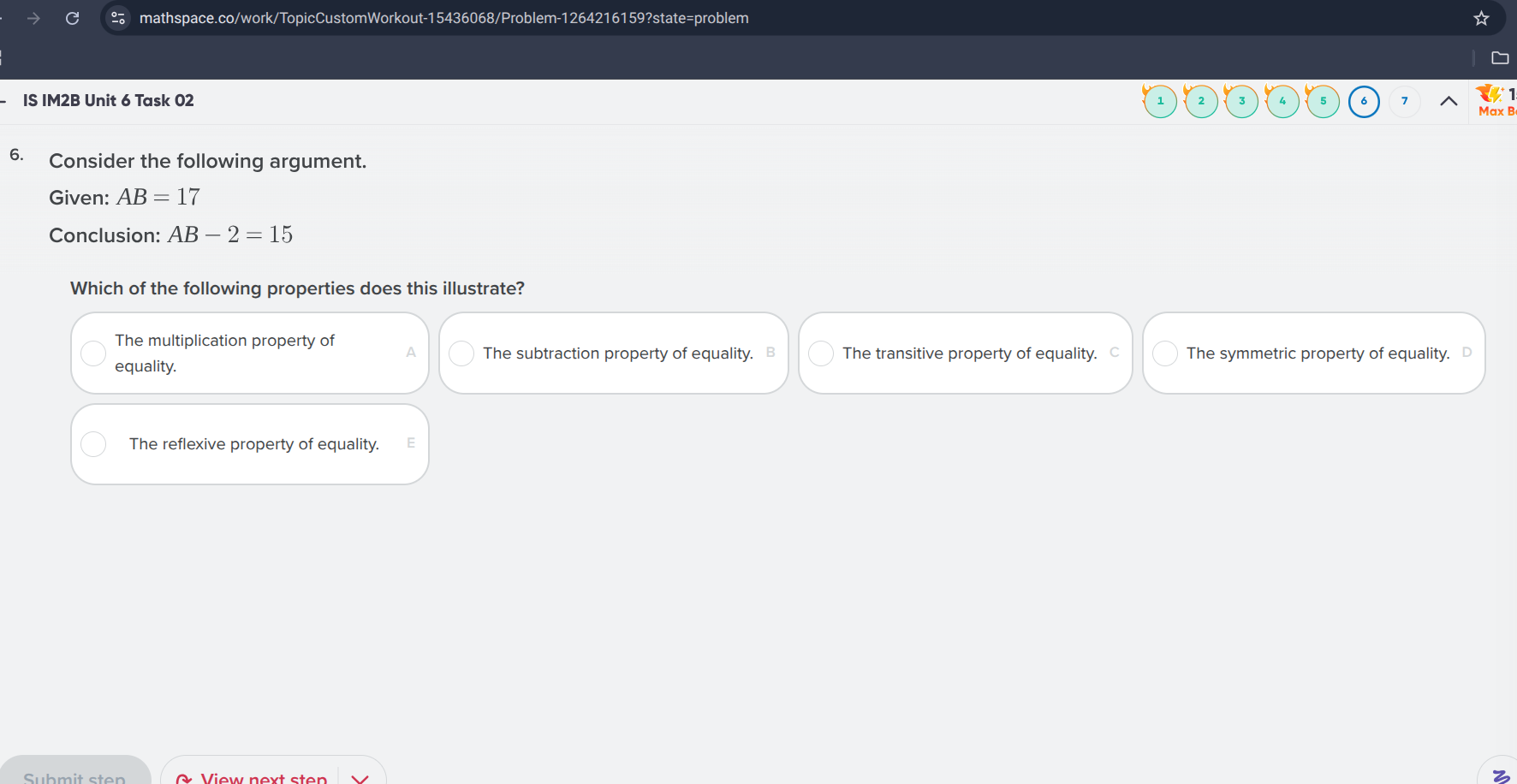This screenshot has height=784, width=1517.
Task: Open the purple help widget icon
Action: point(1501,775)
